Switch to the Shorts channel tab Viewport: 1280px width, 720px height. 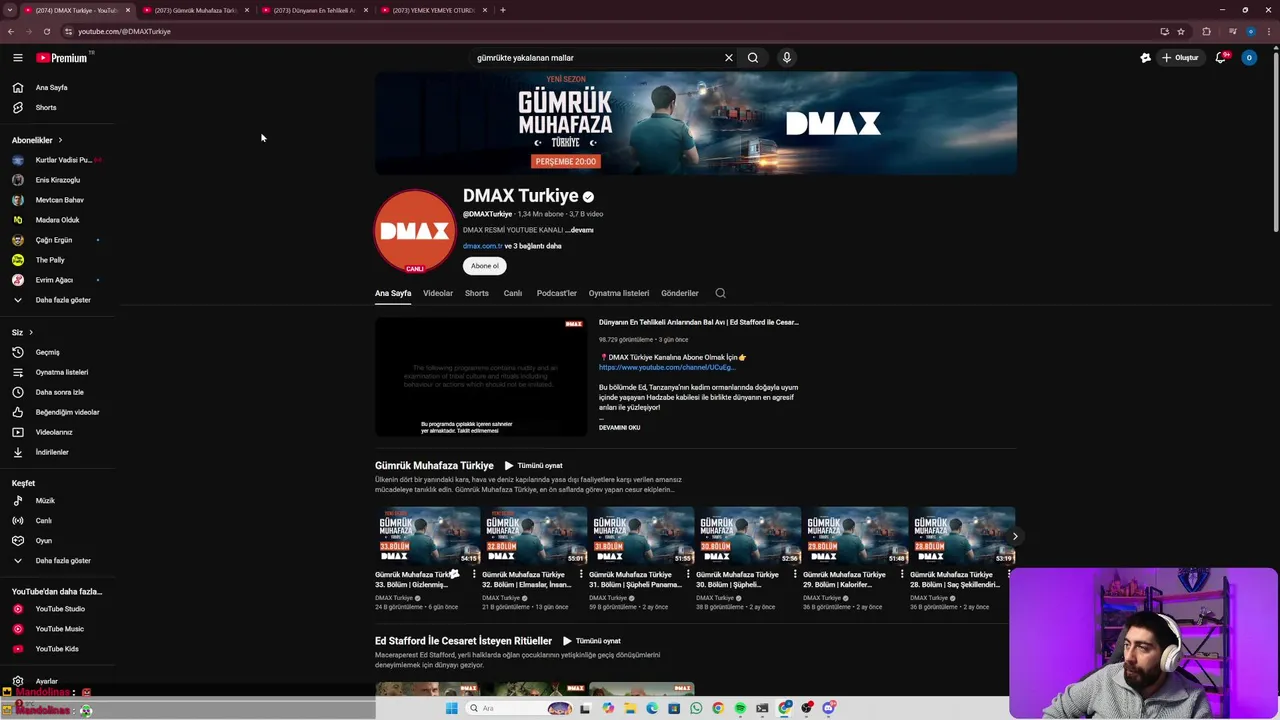click(477, 293)
